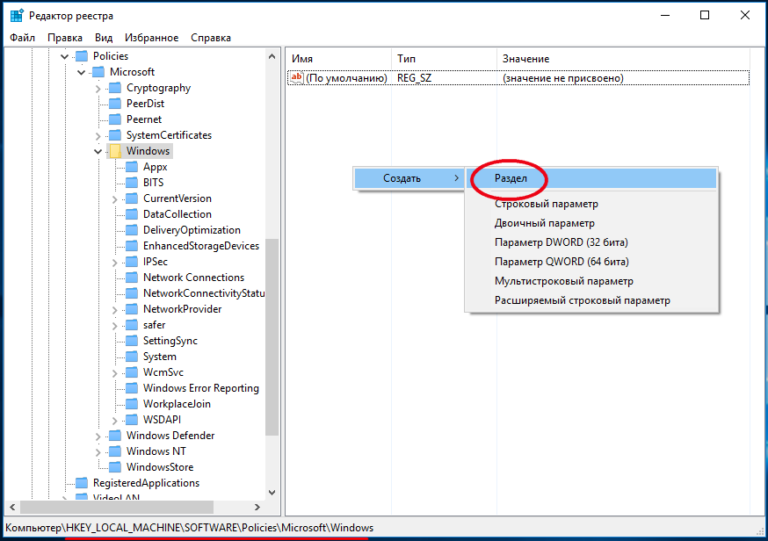Viewport: 768px width, 541px height.
Task: Select Раздел in the Создать submenu
Action: tap(519, 178)
